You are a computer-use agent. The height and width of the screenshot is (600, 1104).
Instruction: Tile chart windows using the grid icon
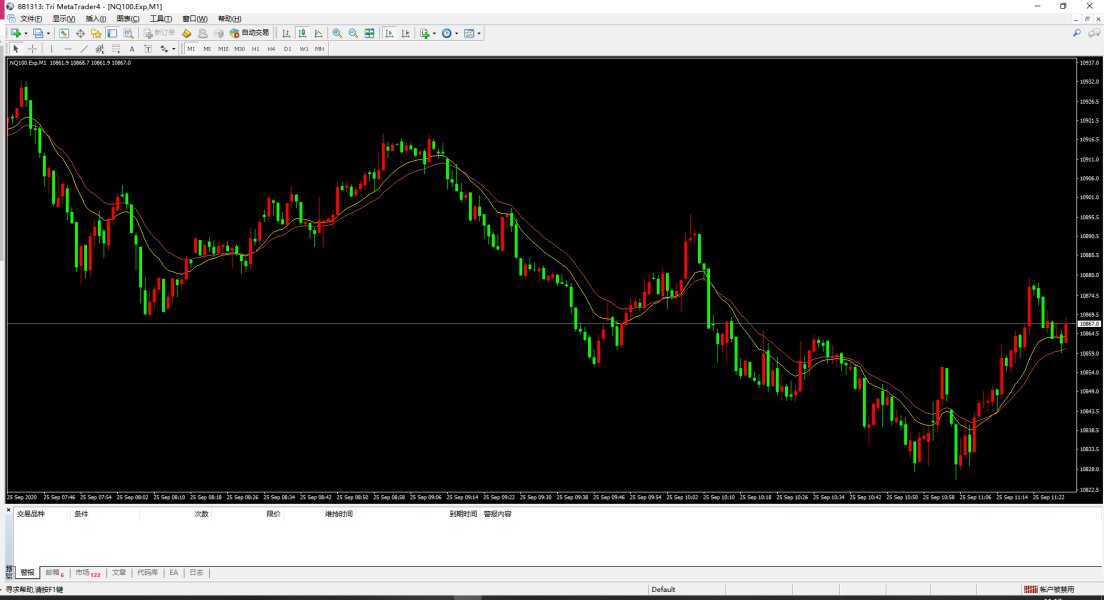click(370, 33)
